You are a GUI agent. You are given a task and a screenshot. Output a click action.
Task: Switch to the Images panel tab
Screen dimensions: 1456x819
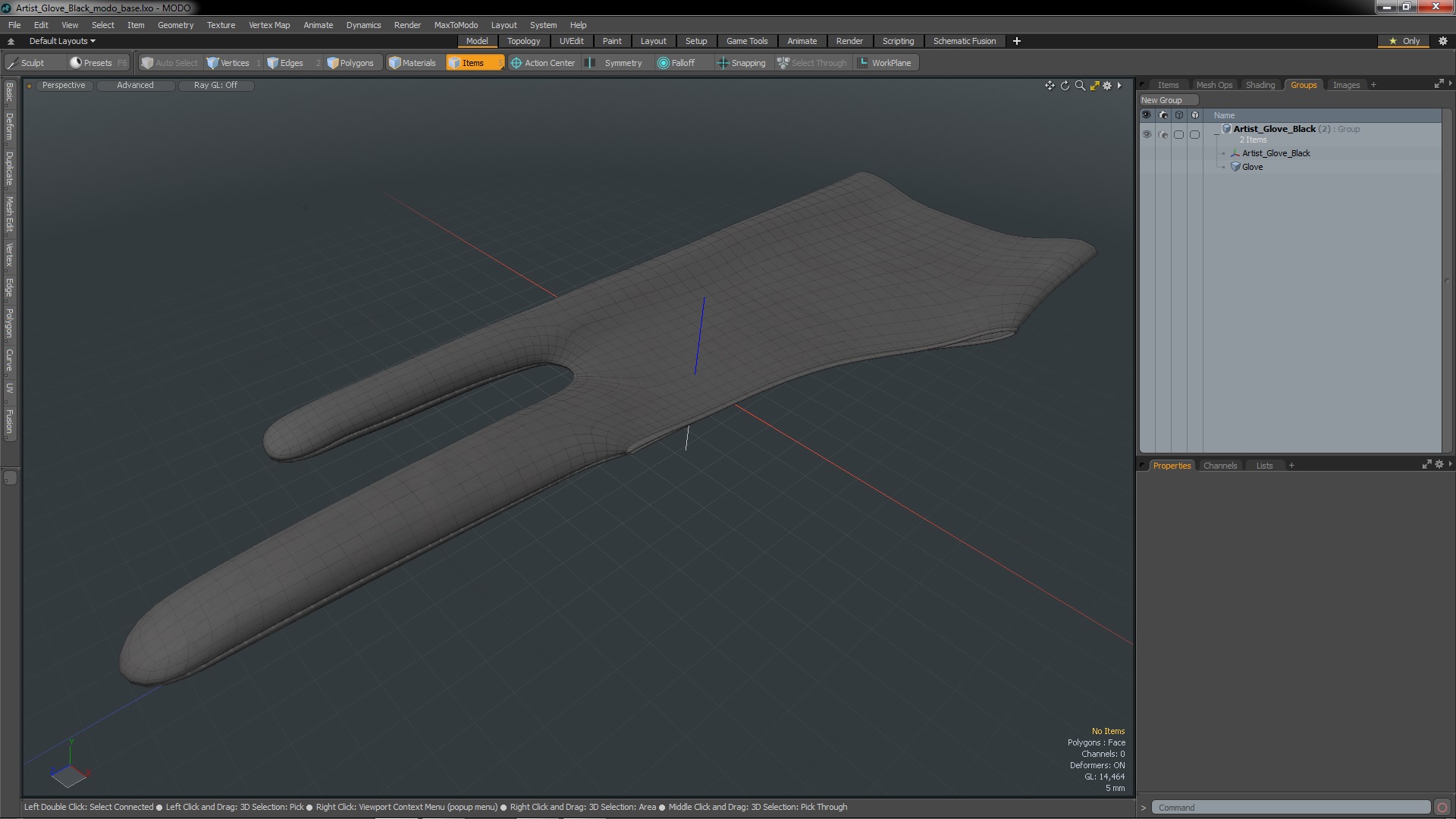[x=1346, y=85]
